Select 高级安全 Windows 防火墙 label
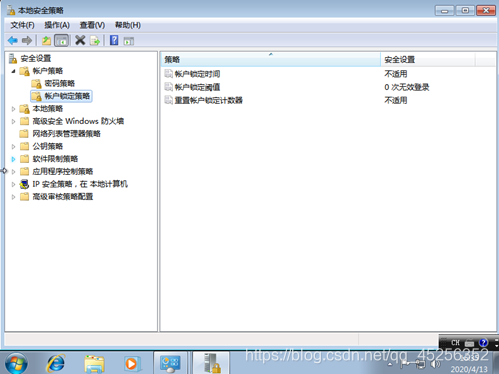The image size is (499, 374). [78, 121]
